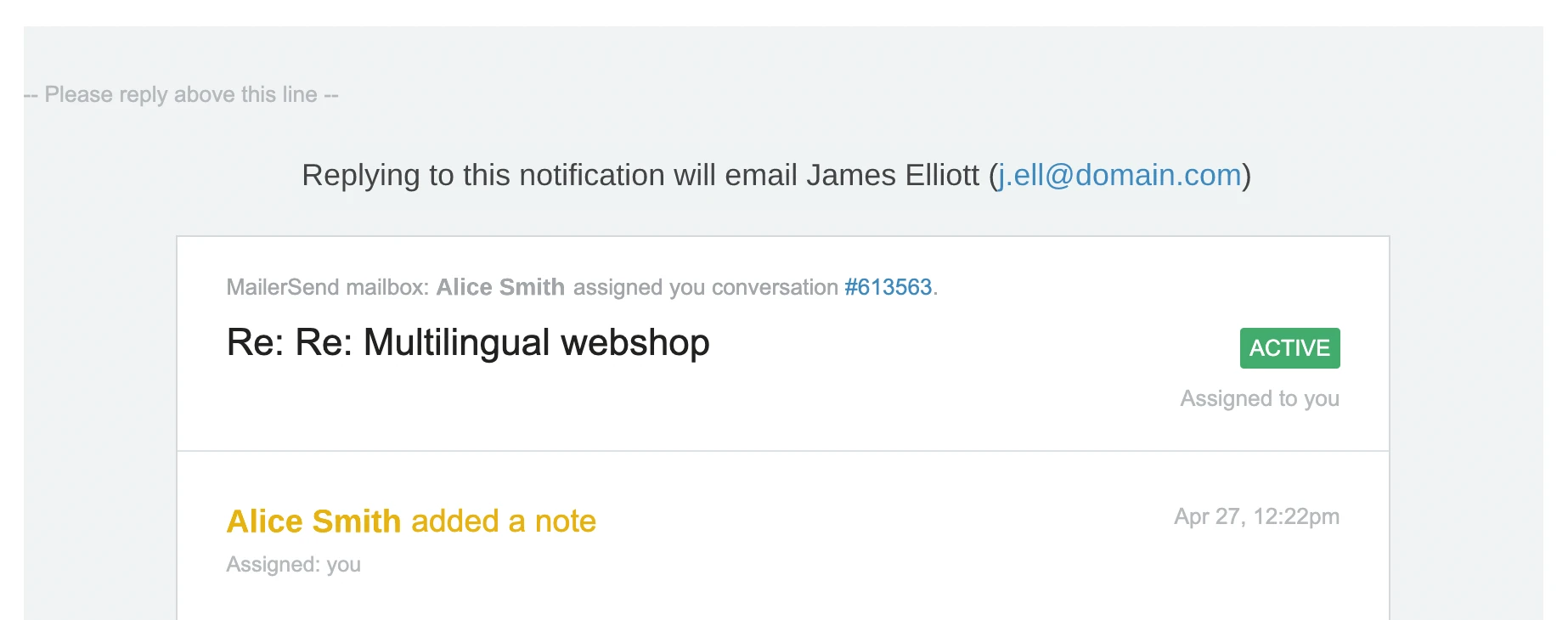Click the green ACTIVE status badge

(x=1289, y=348)
